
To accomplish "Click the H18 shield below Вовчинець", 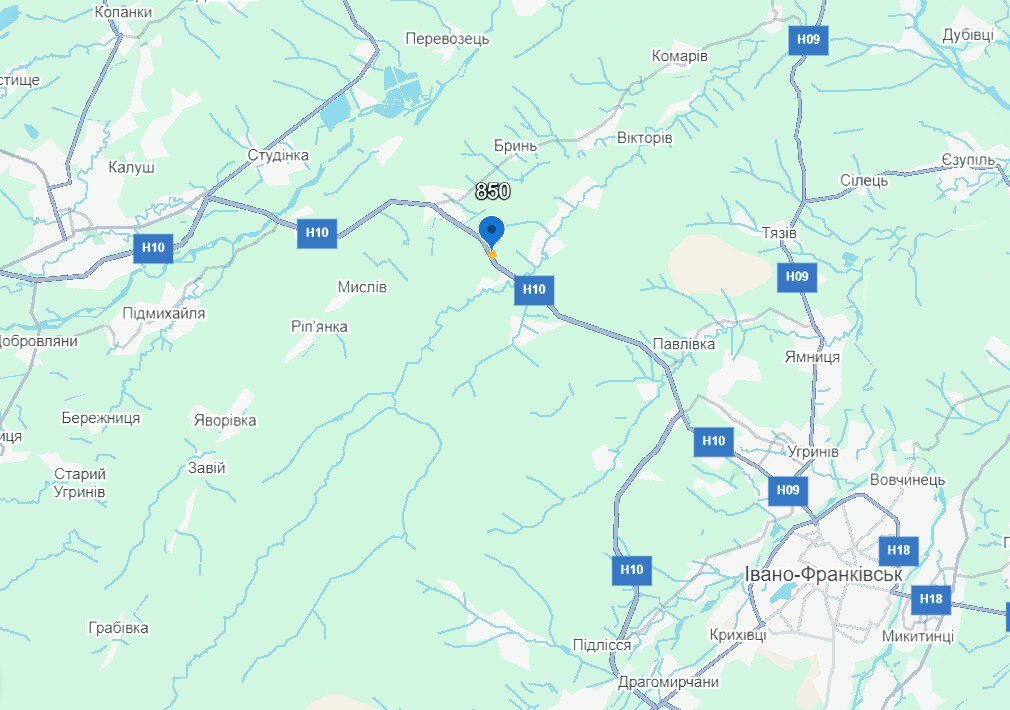I will point(899,550).
